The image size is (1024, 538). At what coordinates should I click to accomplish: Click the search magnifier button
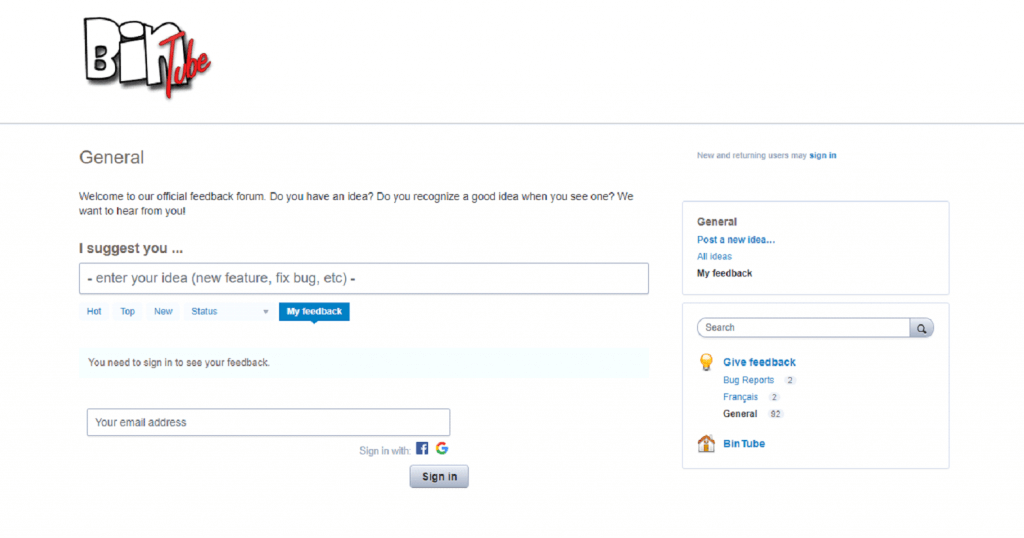[921, 328]
